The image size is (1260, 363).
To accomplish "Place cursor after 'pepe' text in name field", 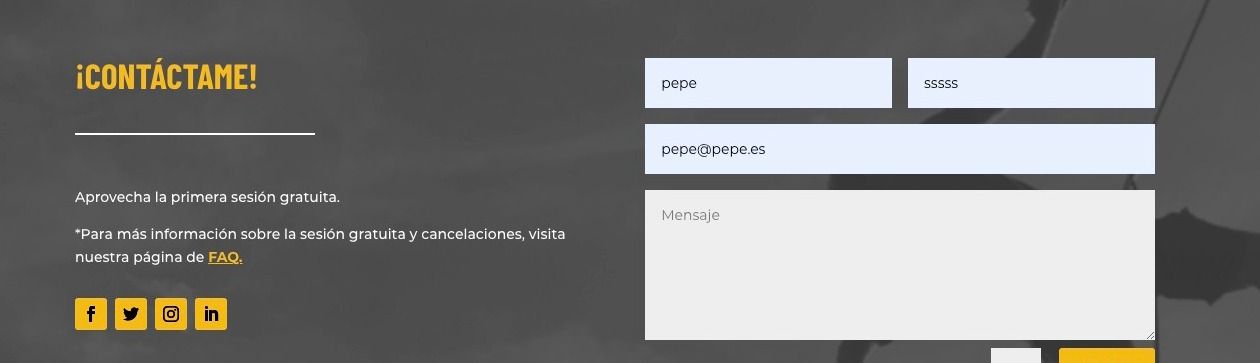I will coord(698,83).
